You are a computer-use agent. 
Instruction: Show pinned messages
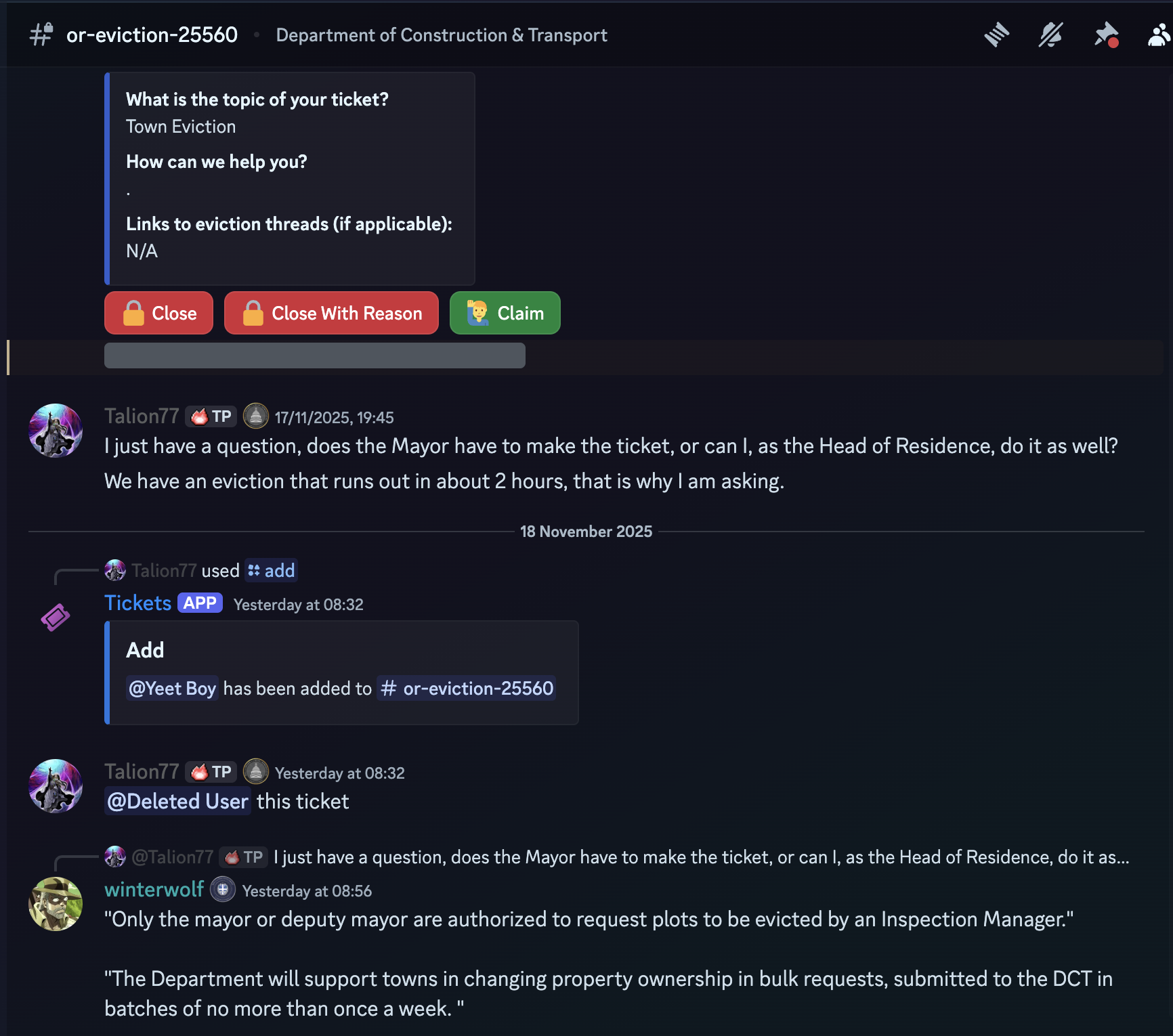pos(1106,35)
